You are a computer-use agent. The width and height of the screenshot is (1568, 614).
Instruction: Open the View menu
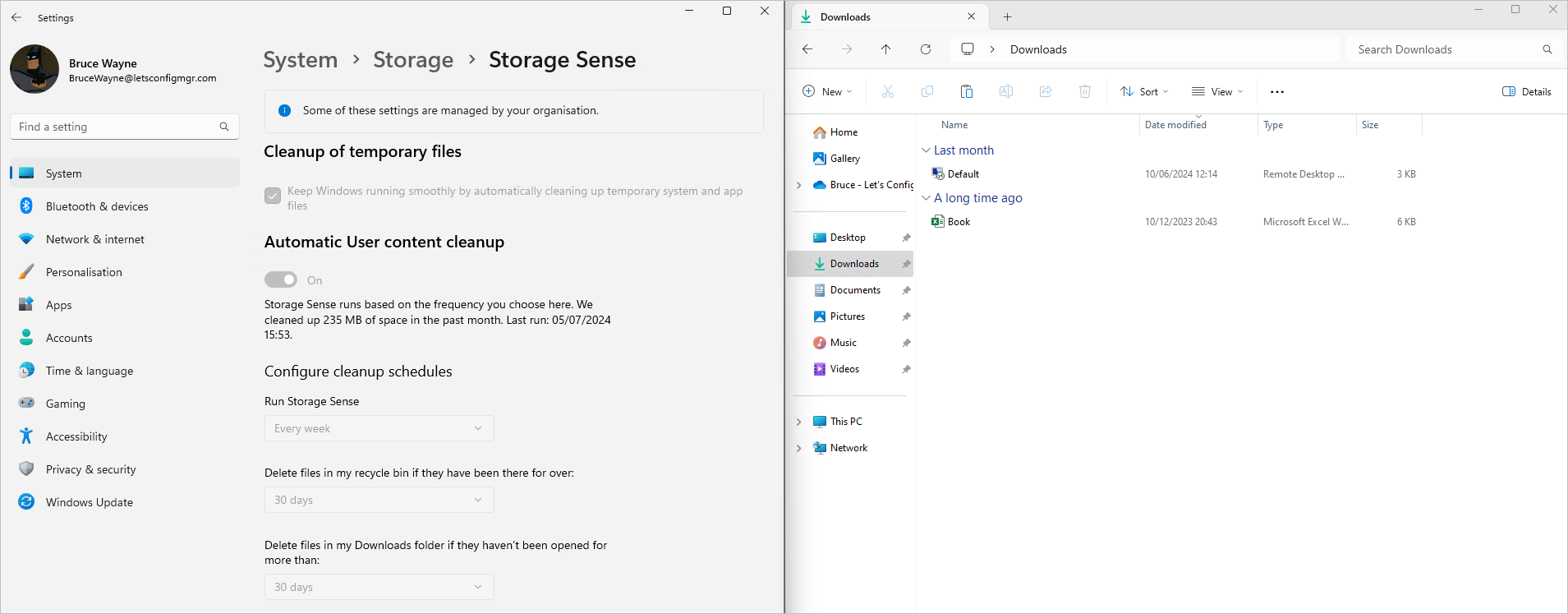pos(1217,92)
